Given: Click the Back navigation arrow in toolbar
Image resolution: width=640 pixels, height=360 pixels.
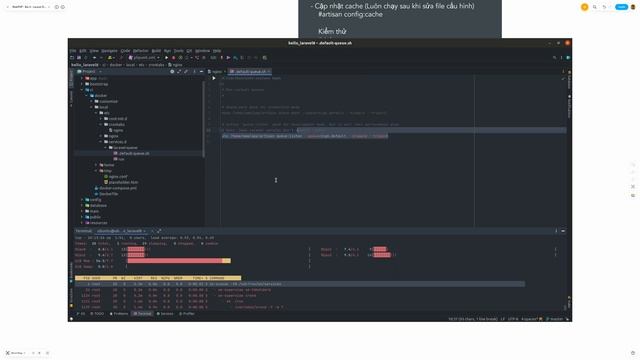Looking at the screenshot, I should click(x=94, y=58).
